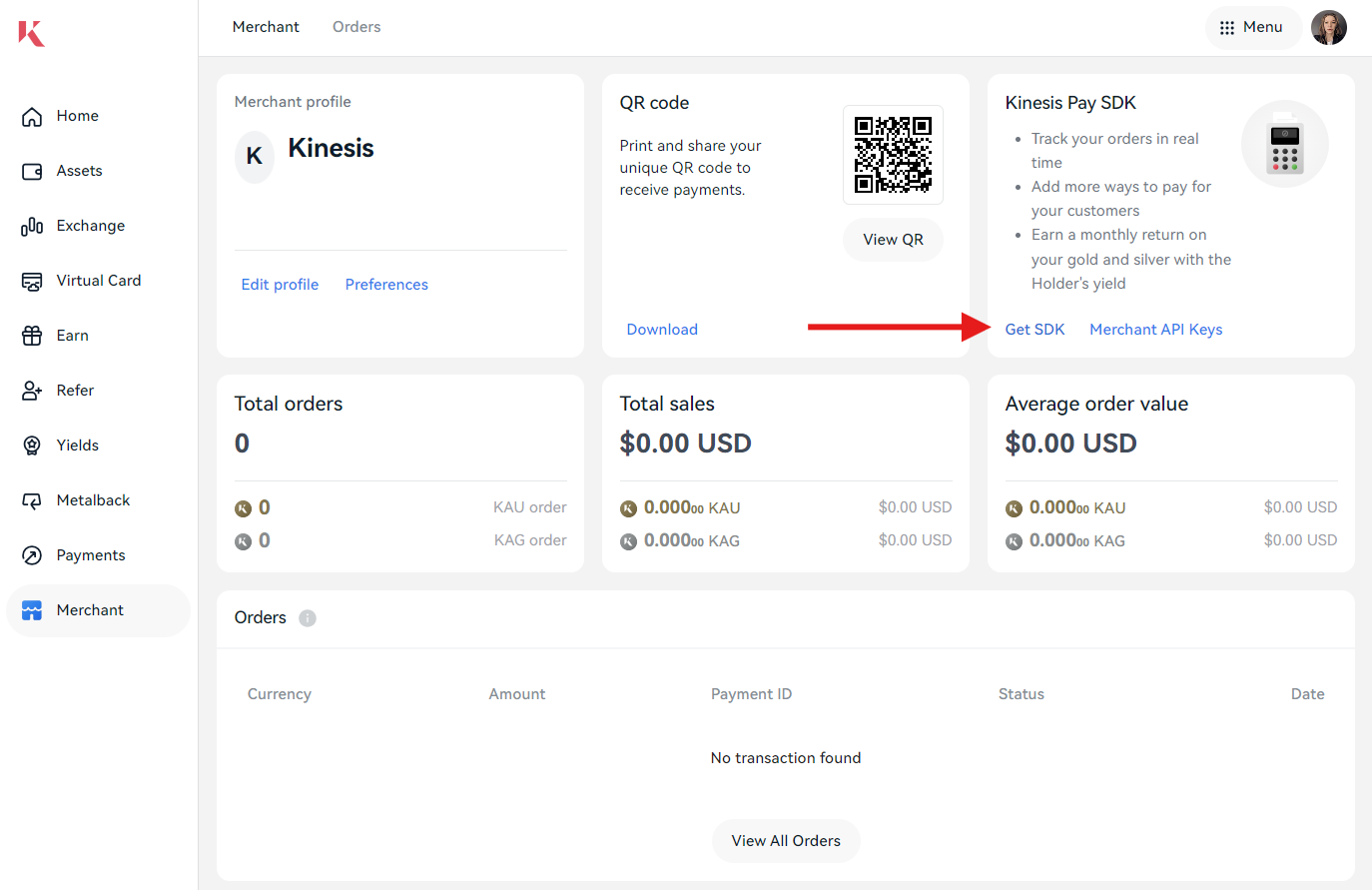Open the Menu button
1372x890 pixels.
point(1252,28)
